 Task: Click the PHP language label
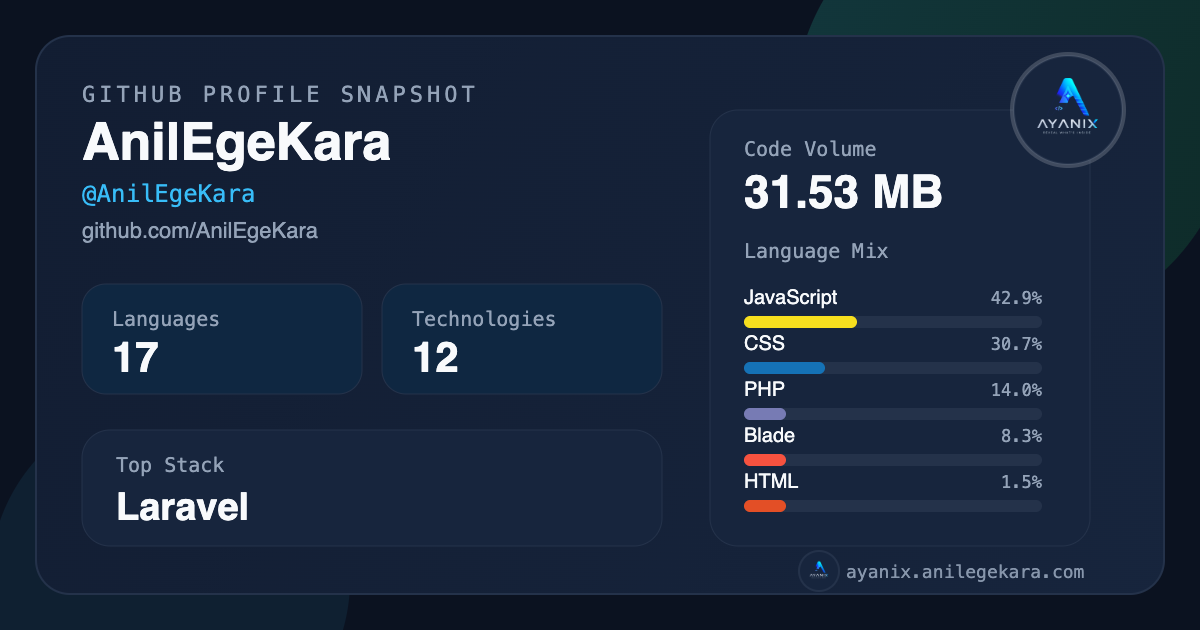tap(765, 389)
